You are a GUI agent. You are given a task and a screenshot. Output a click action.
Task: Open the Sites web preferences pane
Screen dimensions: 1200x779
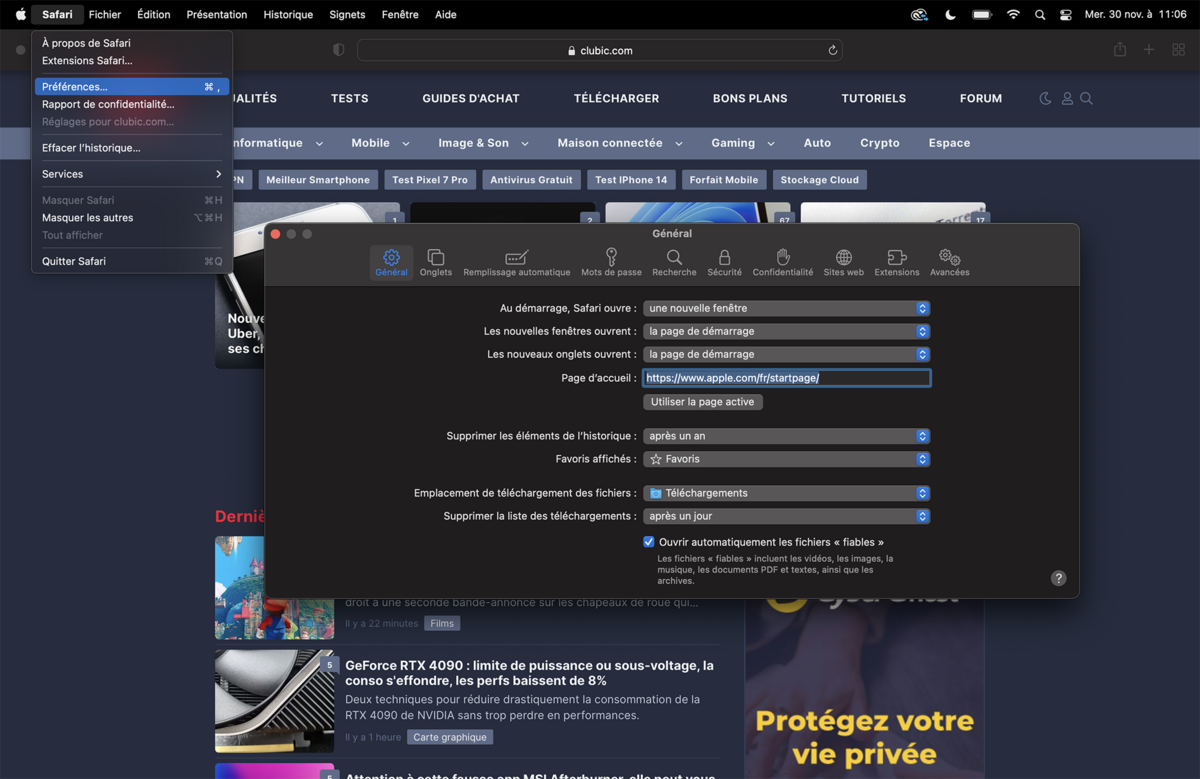coord(843,263)
